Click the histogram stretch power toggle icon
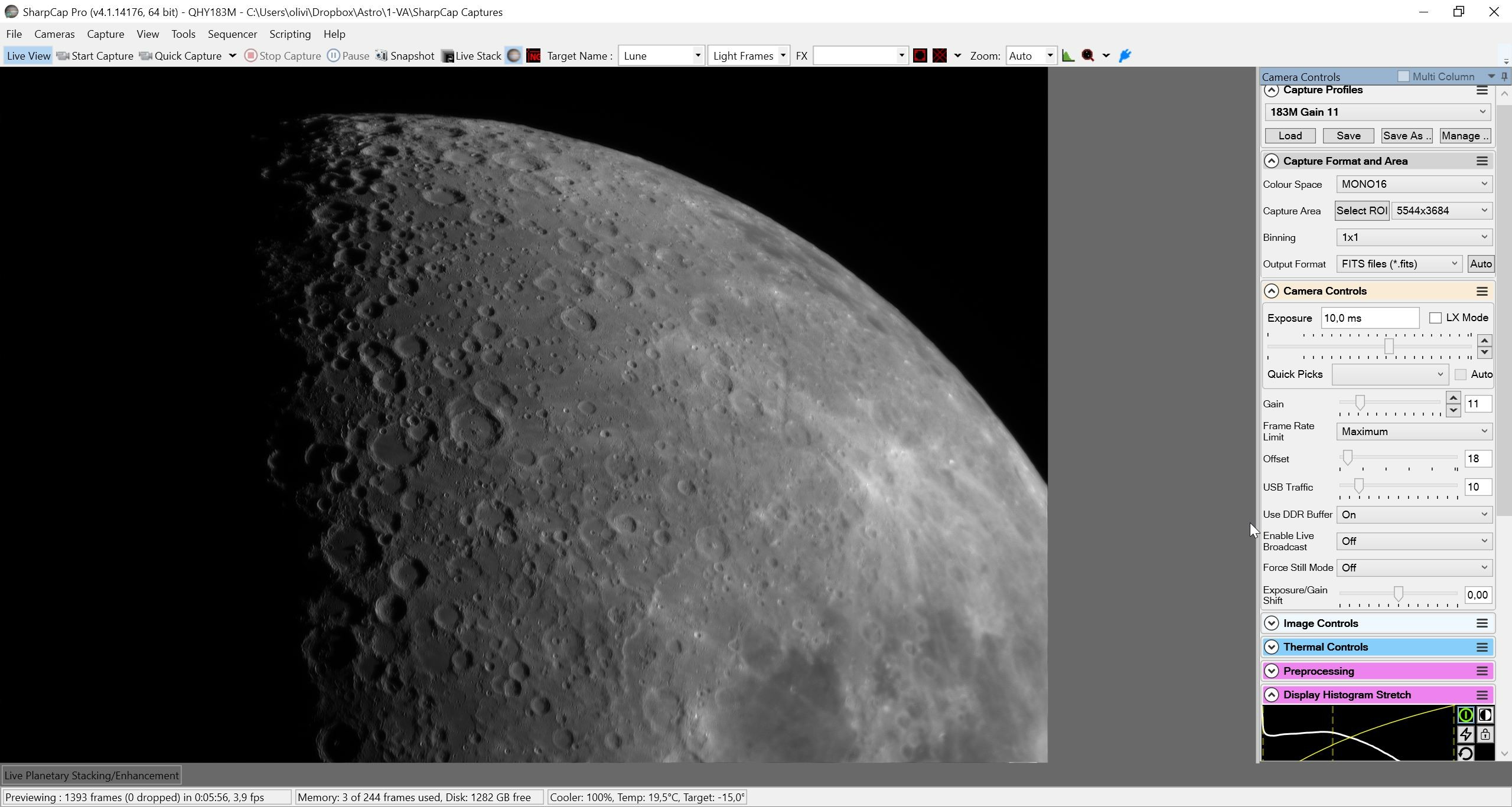The image size is (1512, 807). tap(1465, 715)
